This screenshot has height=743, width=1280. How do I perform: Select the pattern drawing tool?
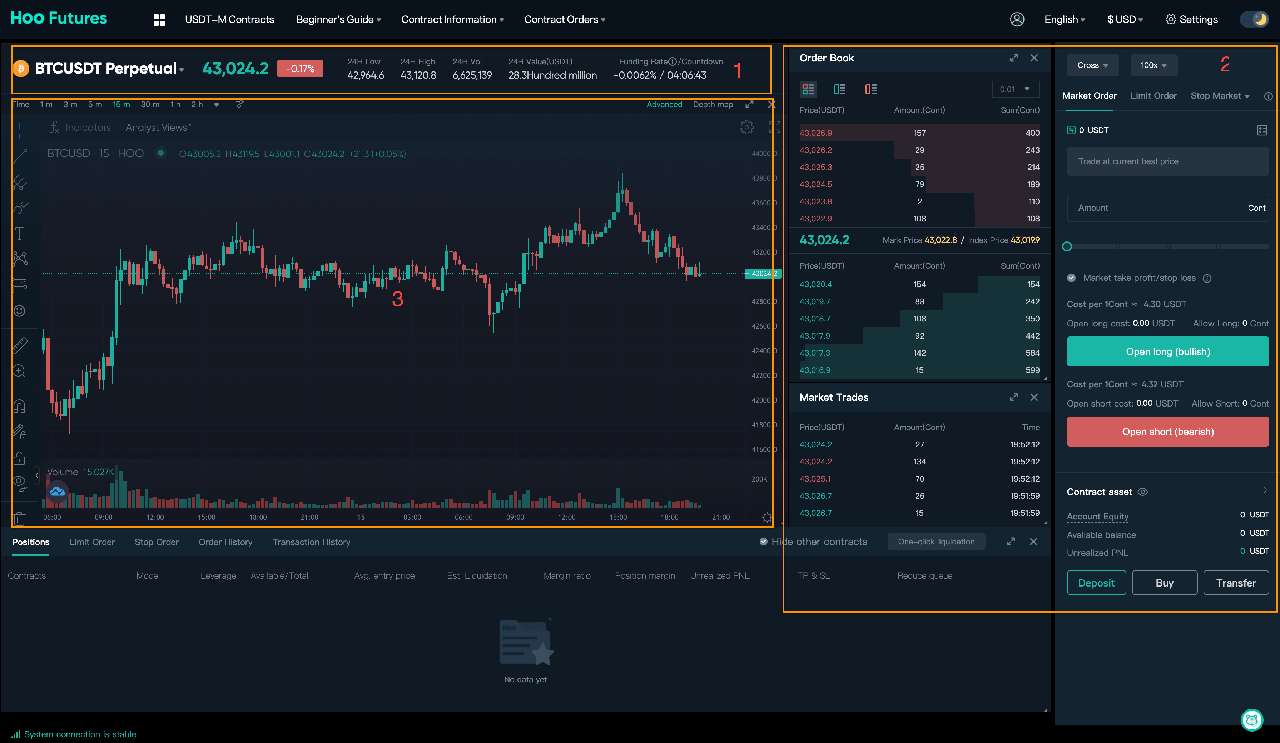[x=20, y=259]
